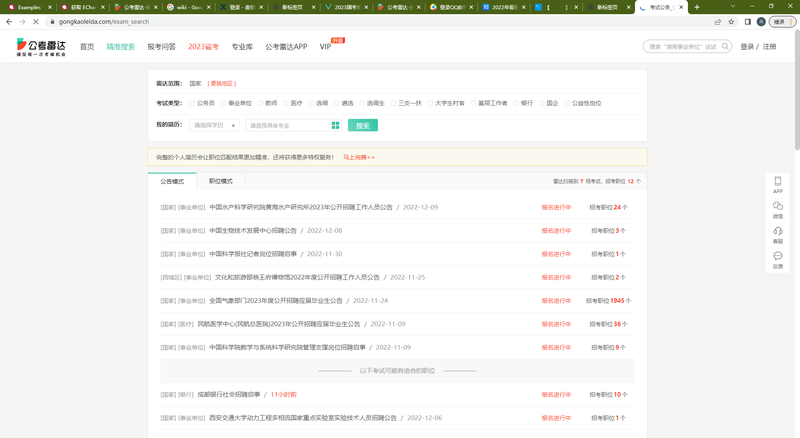800x438 pixels.
Task: Open the green grid major picker icon
Action: [335, 126]
